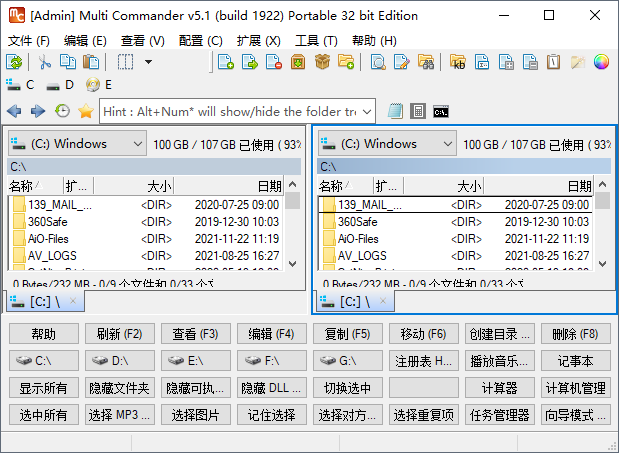Click the pack archive box icon
The width and height of the screenshot is (619, 453).
pos(298,62)
